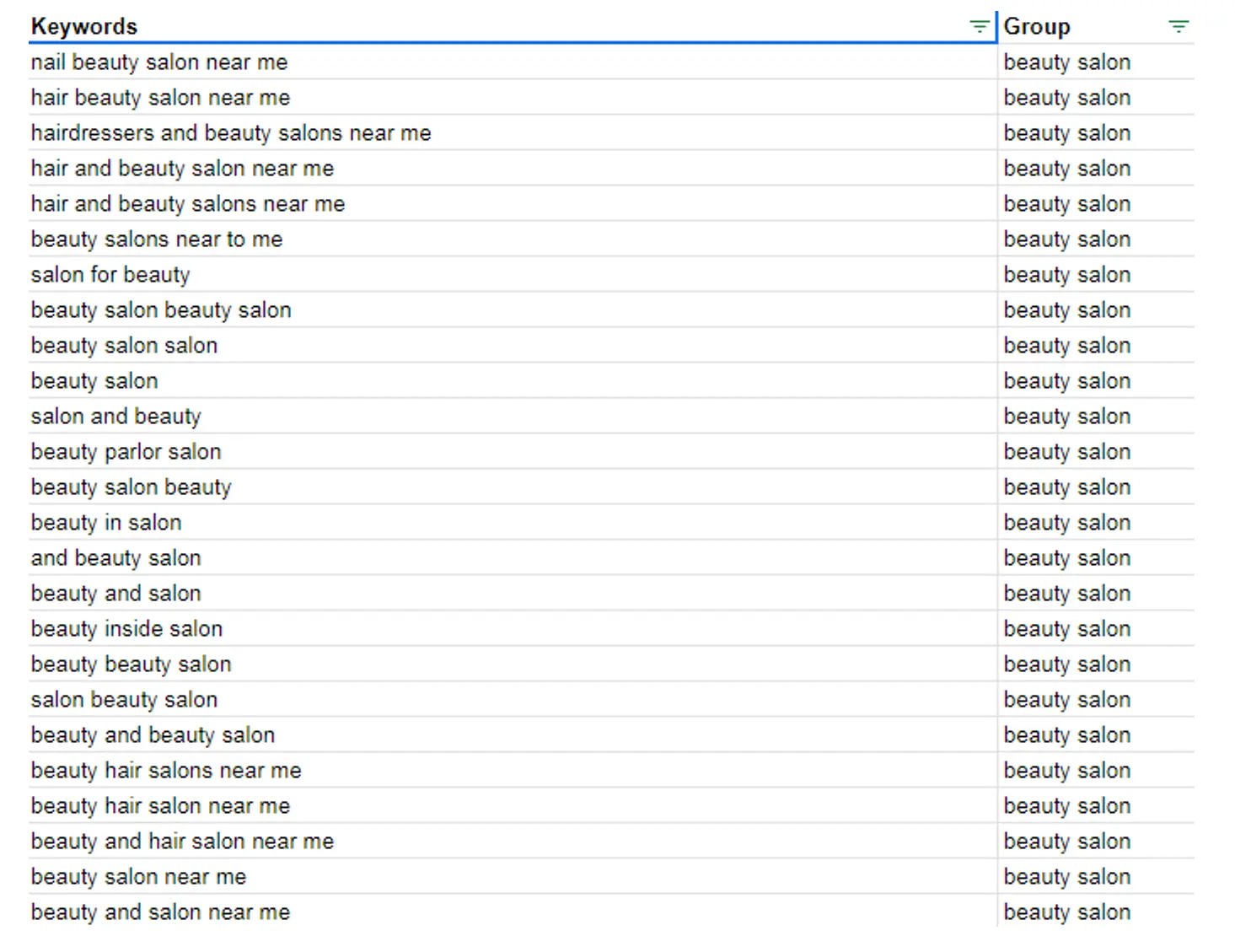The width and height of the screenshot is (1235, 952).
Task: Select the keyword 'beauty in salon'
Action: point(105,522)
